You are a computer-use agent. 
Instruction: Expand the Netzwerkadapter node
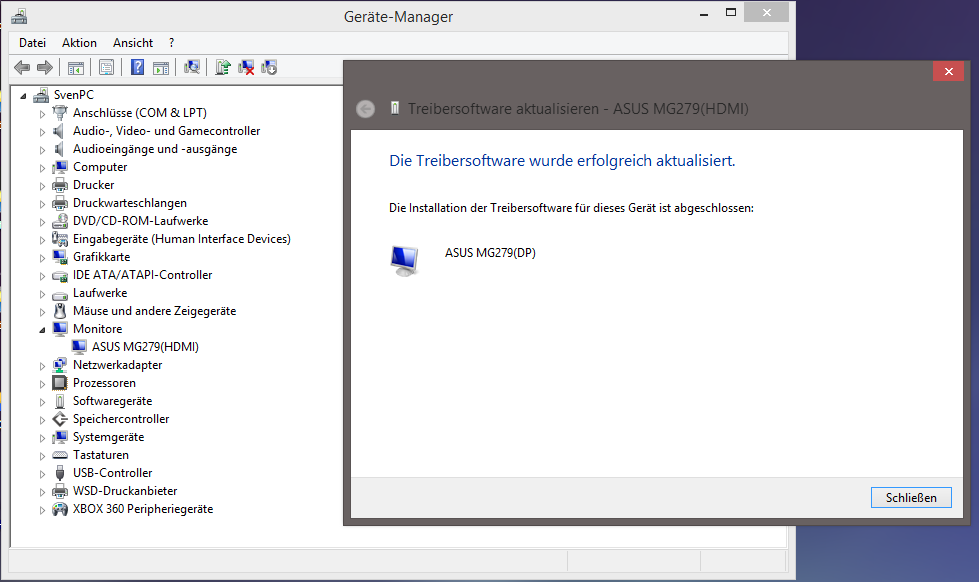coord(42,366)
